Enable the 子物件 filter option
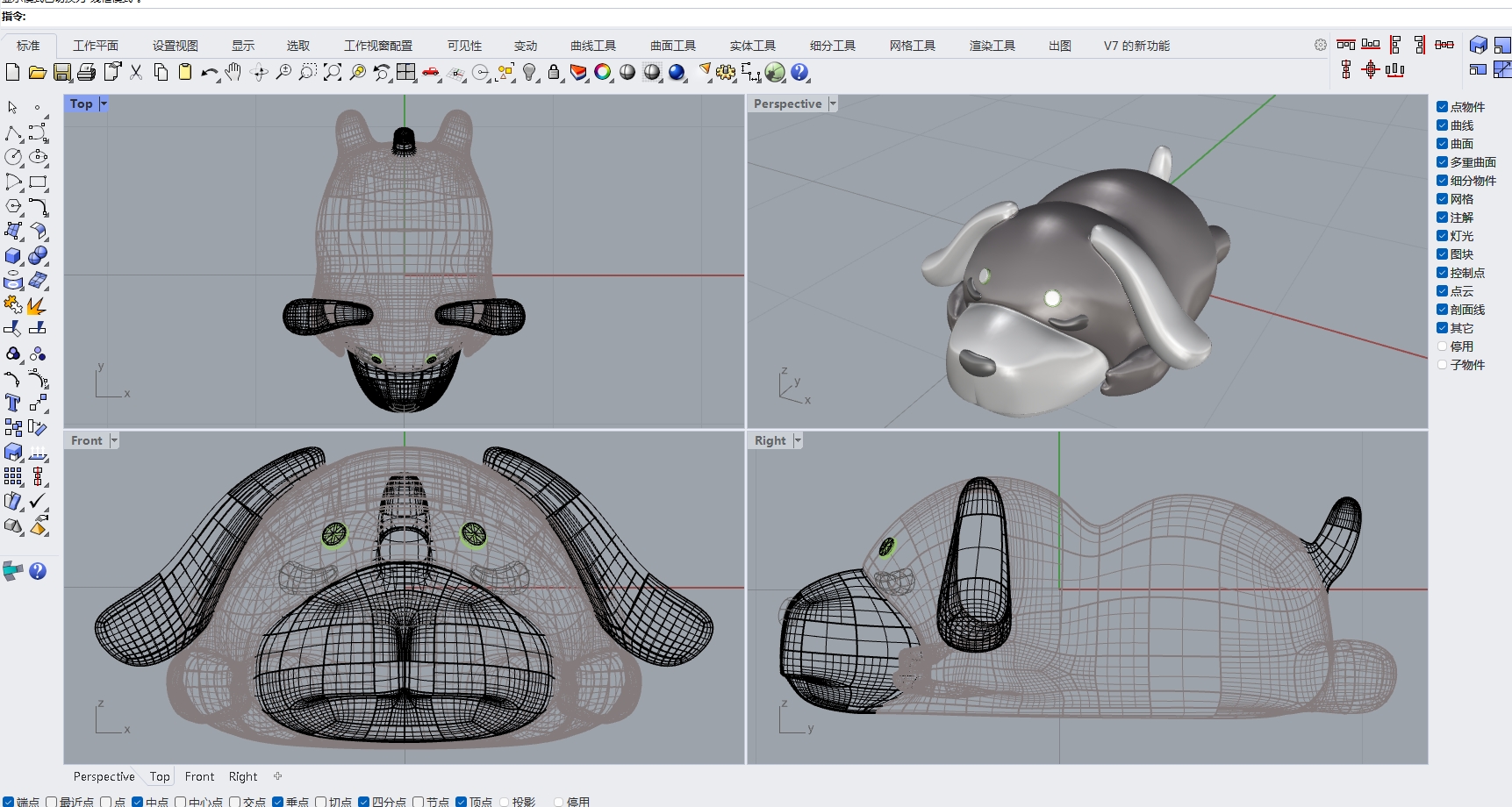The width and height of the screenshot is (1512, 807). [x=1442, y=365]
